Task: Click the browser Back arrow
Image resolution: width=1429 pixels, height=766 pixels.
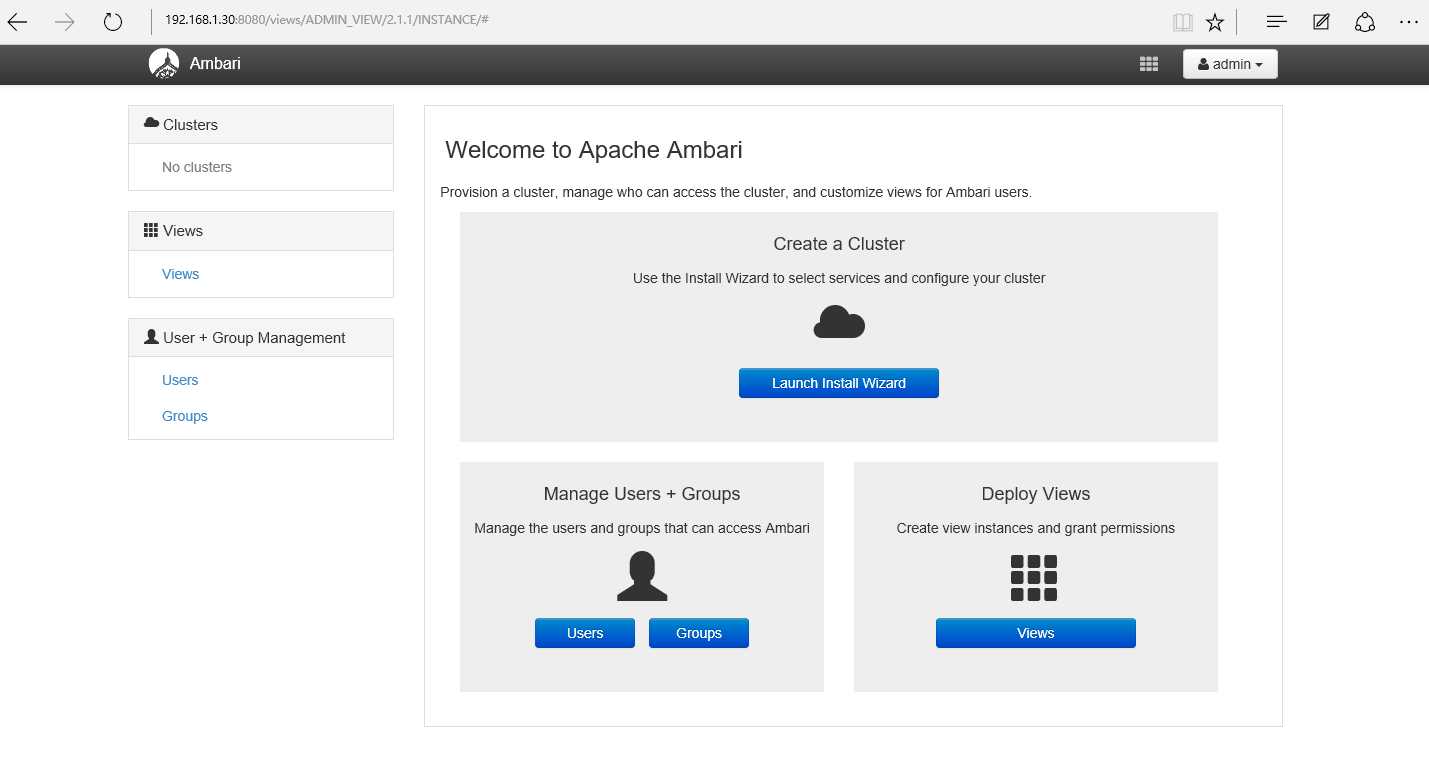Action: tap(17, 21)
